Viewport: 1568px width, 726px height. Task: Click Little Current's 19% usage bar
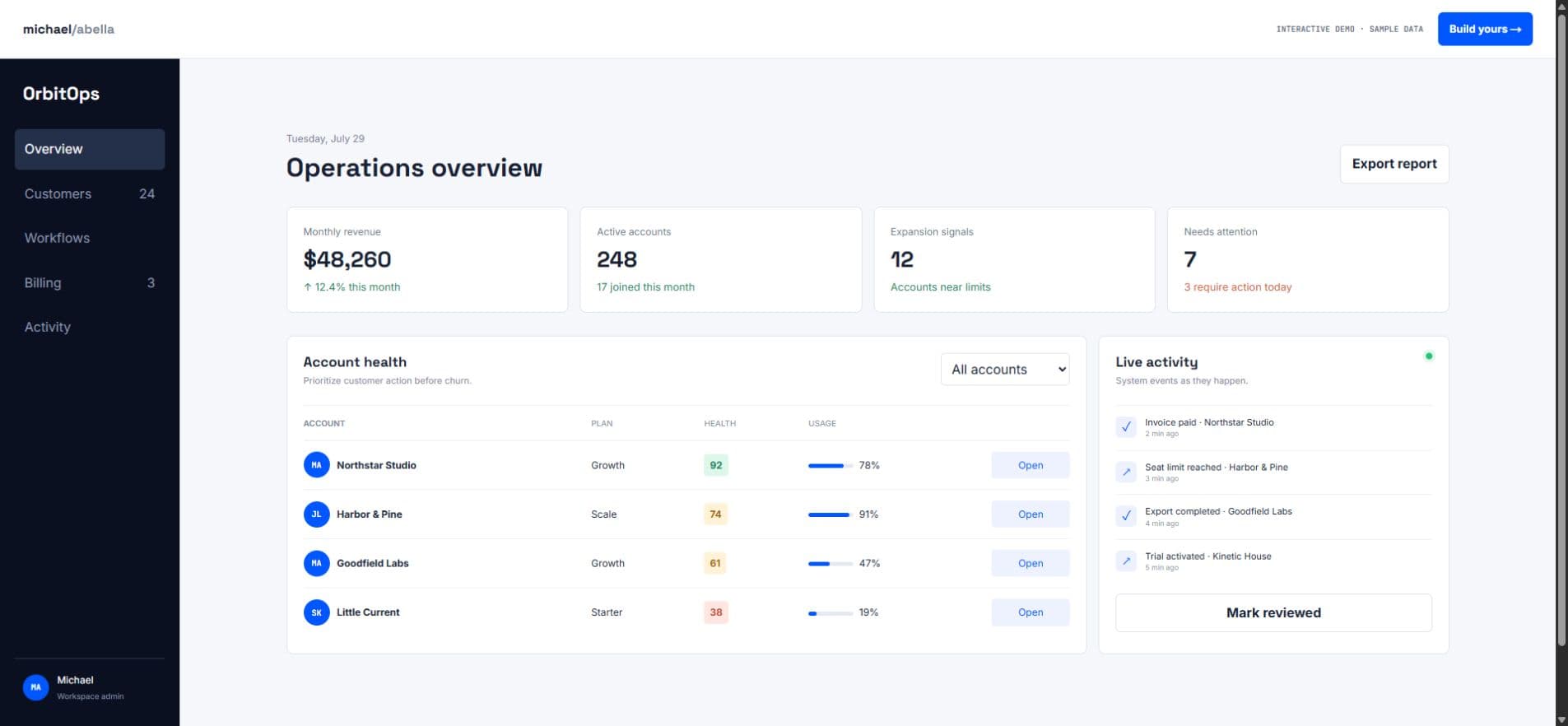click(x=831, y=613)
